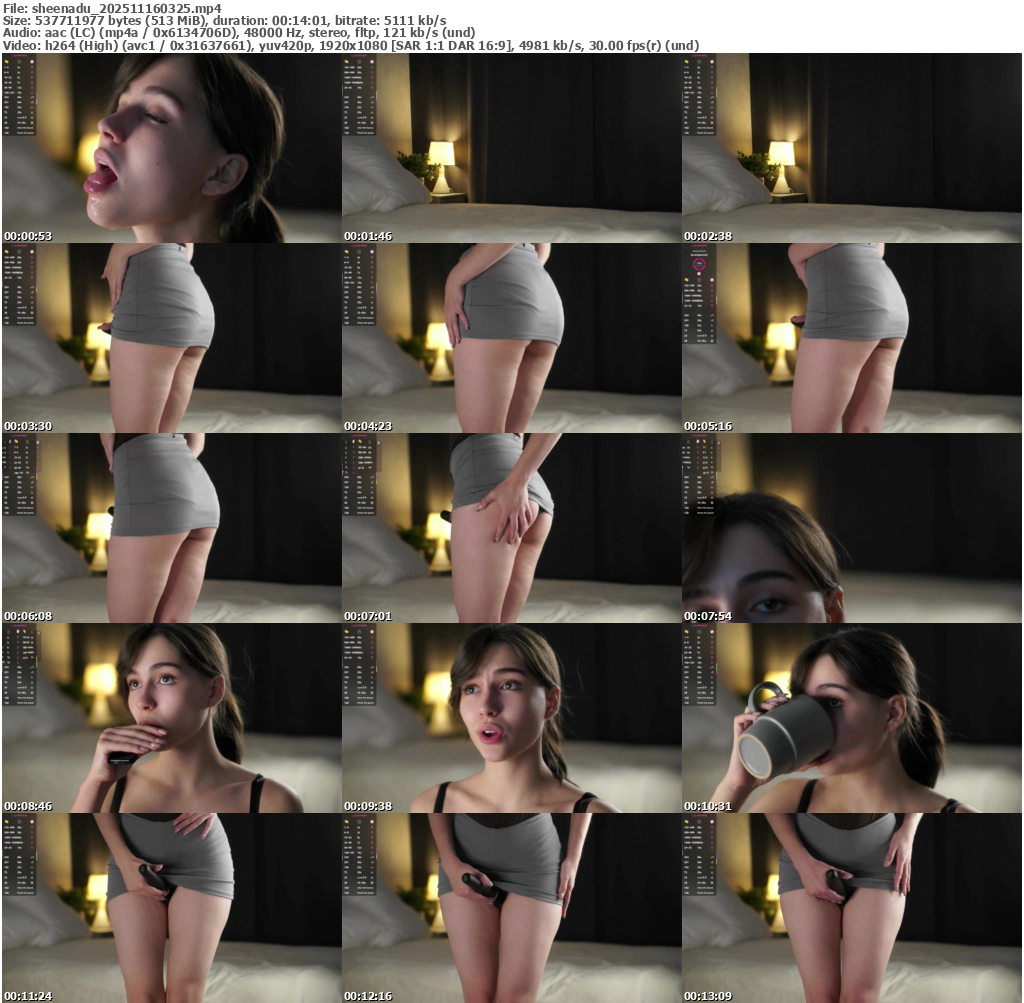Pick the thumbnail frame stamped 00:05:16

click(x=852, y=338)
